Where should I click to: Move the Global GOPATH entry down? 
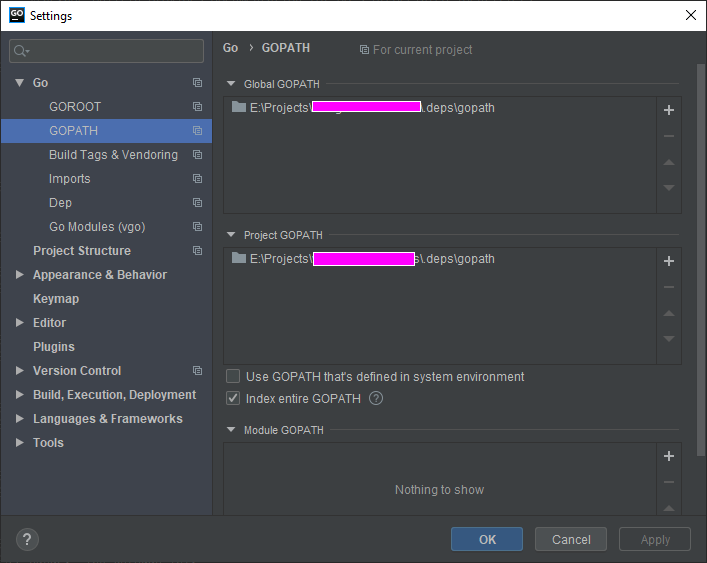click(669, 188)
